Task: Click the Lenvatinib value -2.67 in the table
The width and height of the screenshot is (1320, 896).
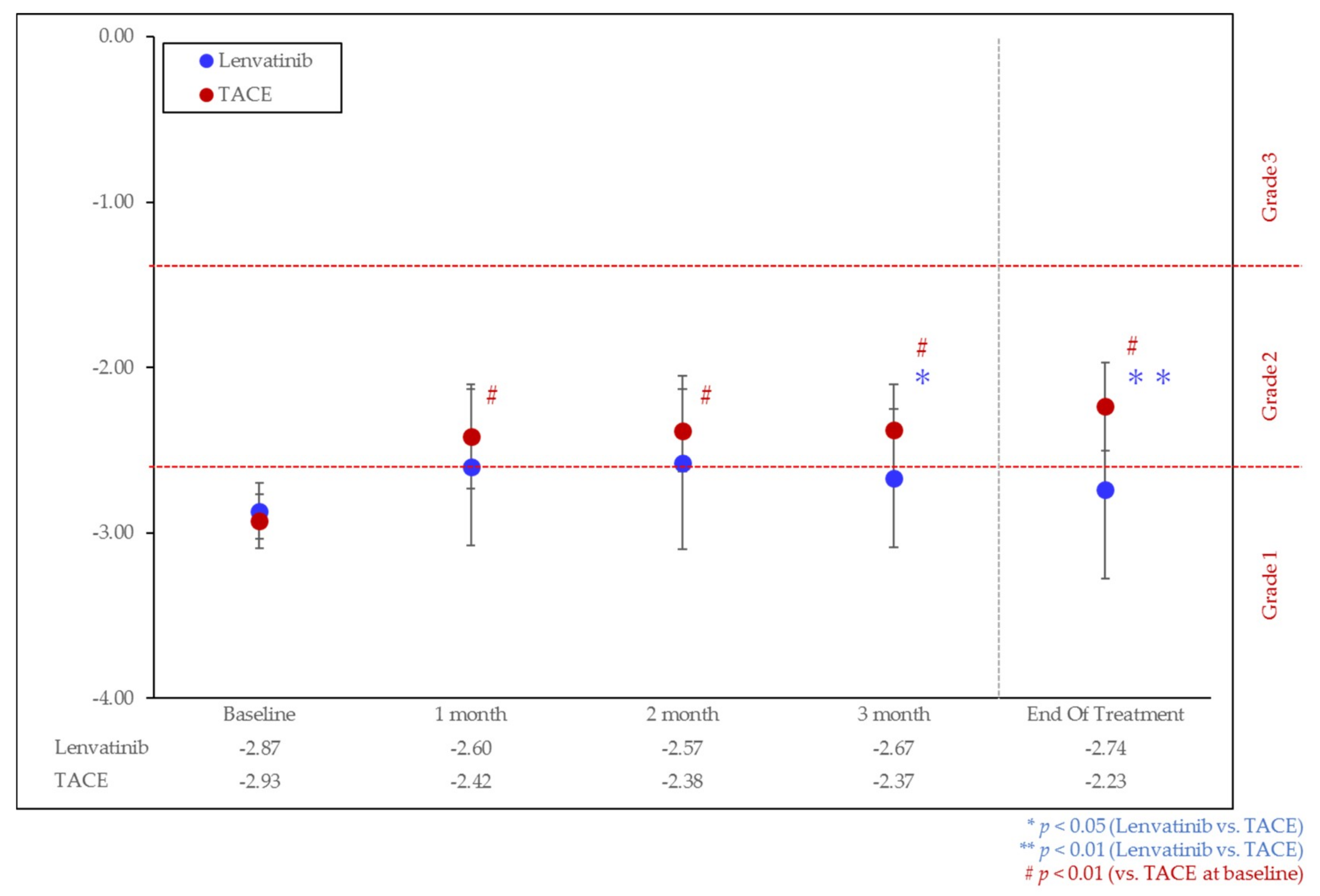Action: coord(894,748)
